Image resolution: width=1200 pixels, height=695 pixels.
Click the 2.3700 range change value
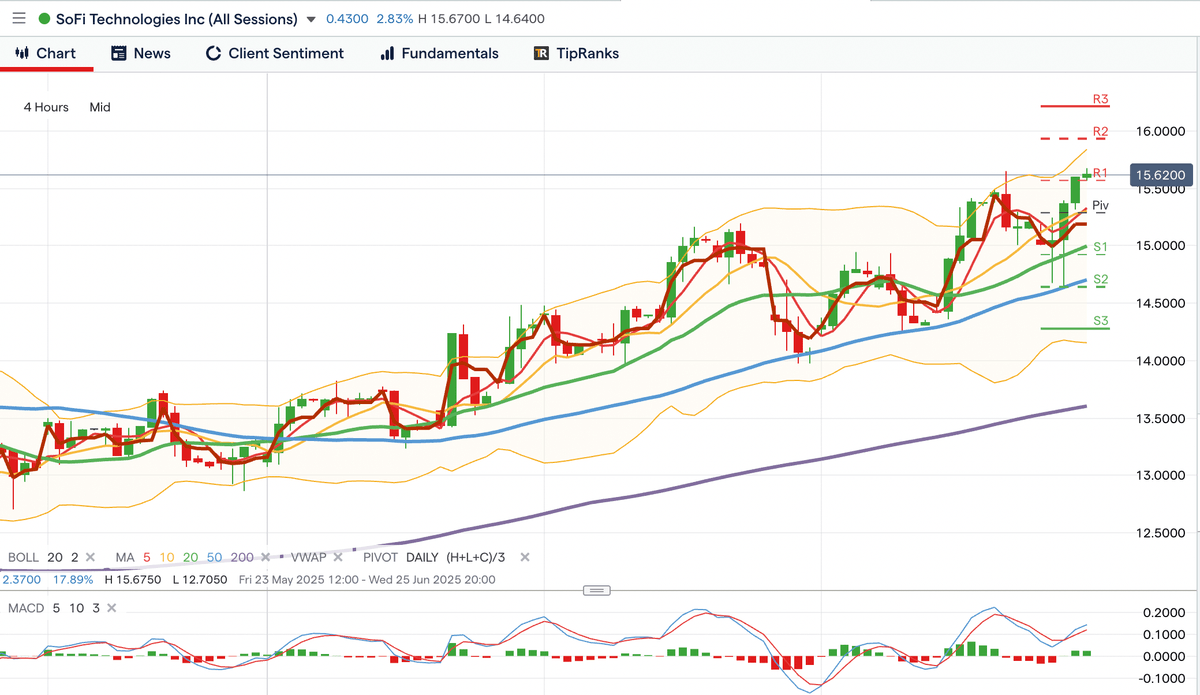coord(22,579)
